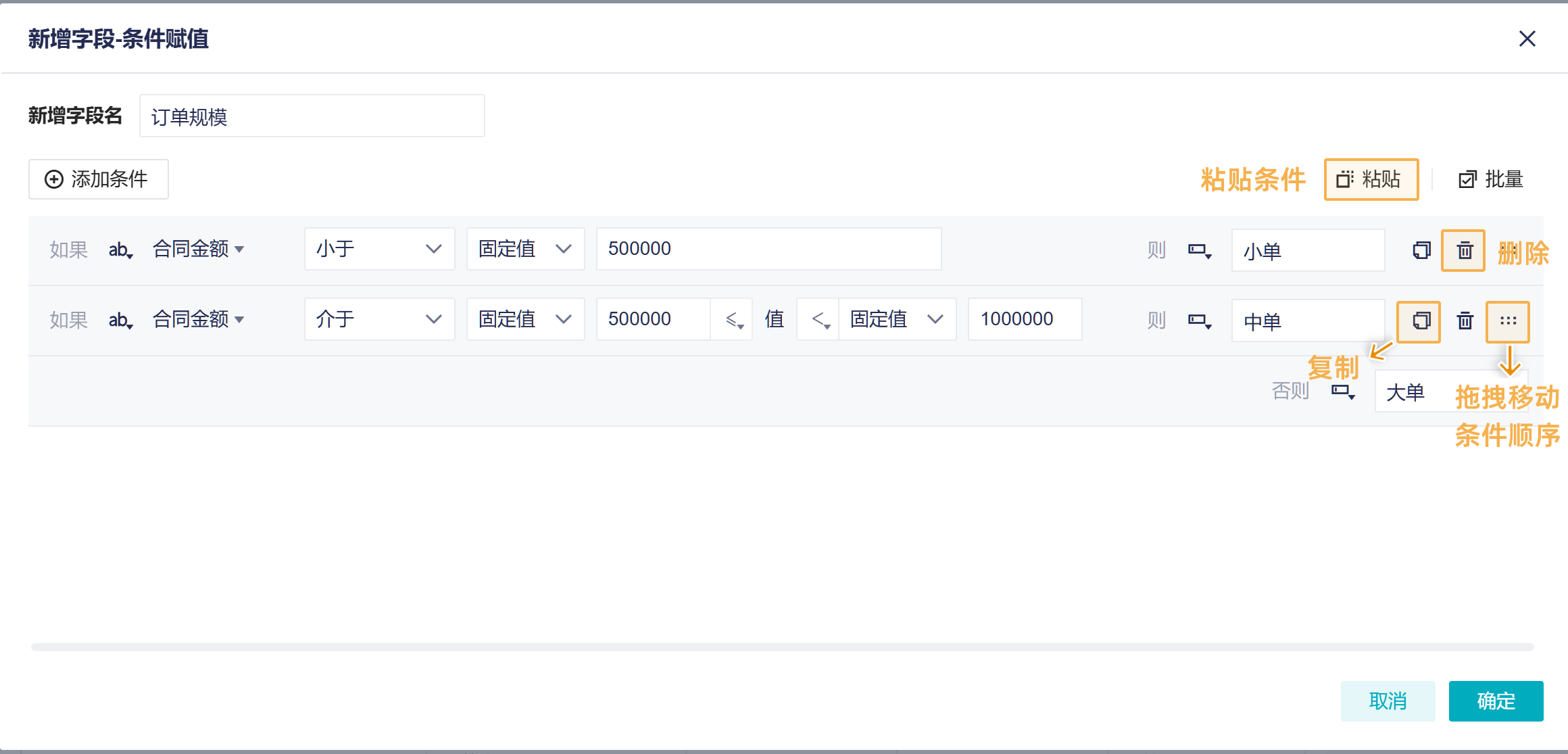Open the second 固定值 dropdown before 1000000
1568x754 pixels.
tap(897, 319)
